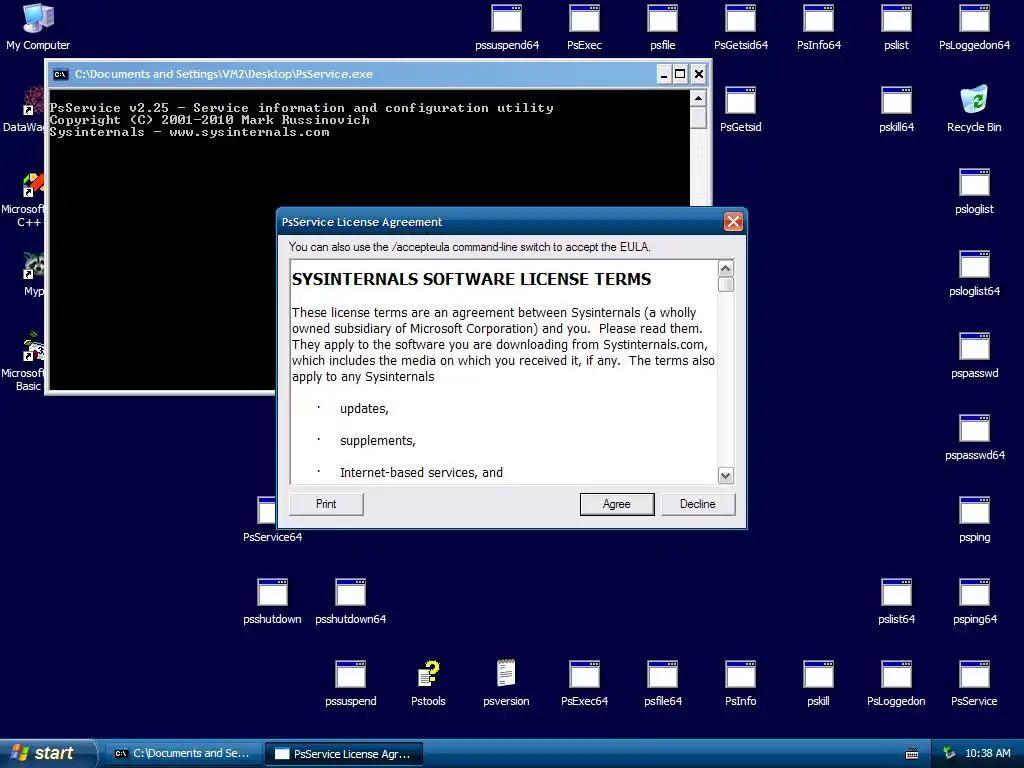Select the psshutdown desktop icon
The image size is (1024, 768).
point(272,602)
